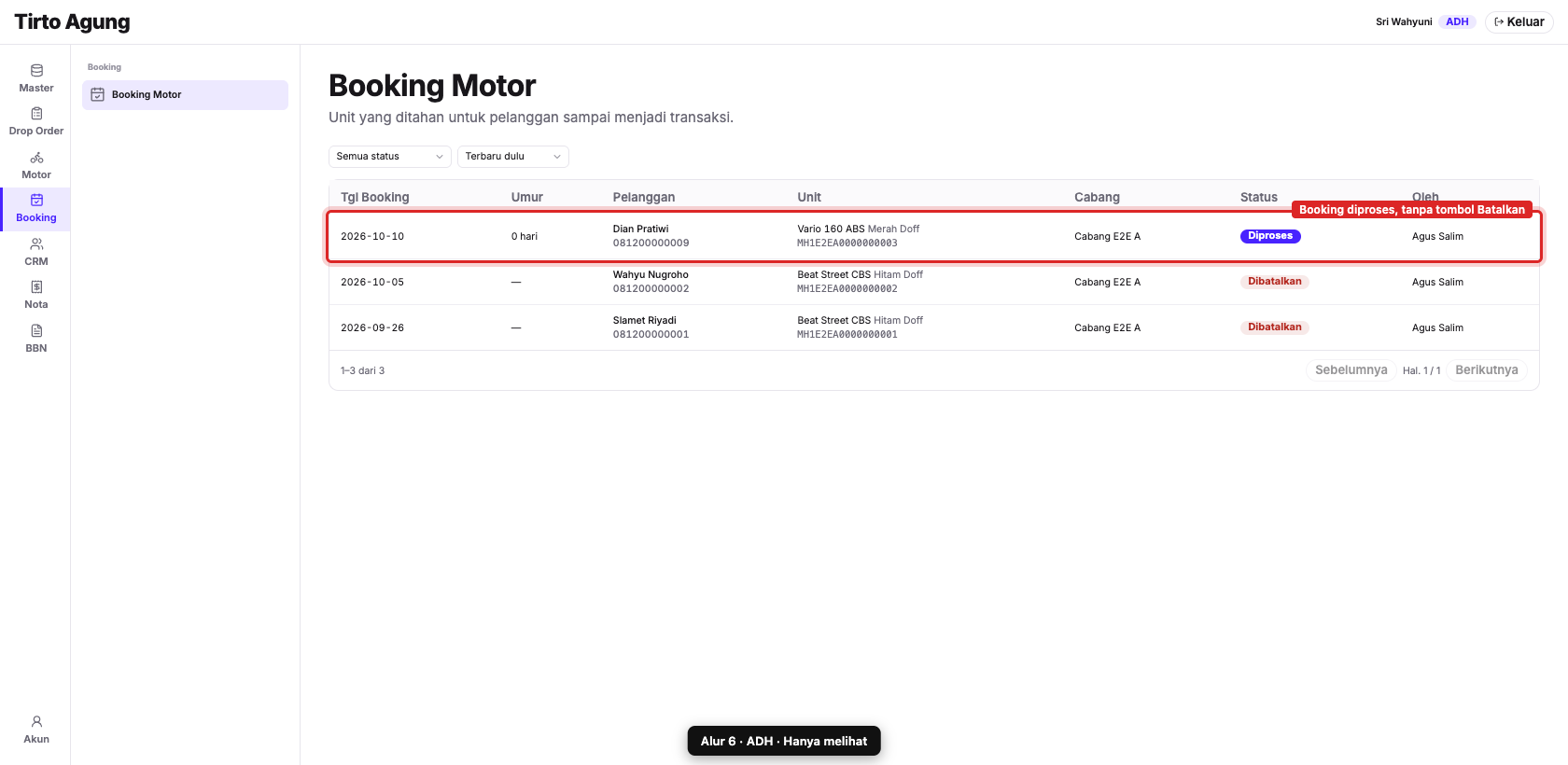Open the Terbaru dulu sort dropdown

[x=513, y=157]
